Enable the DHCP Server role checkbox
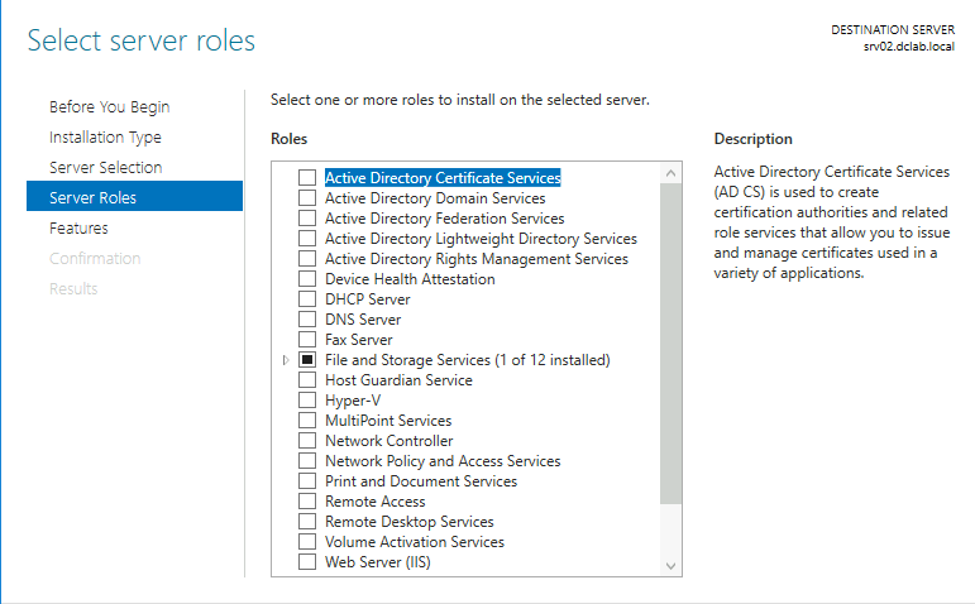Image resolution: width=977 pixels, height=604 pixels. click(x=307, y=299)
